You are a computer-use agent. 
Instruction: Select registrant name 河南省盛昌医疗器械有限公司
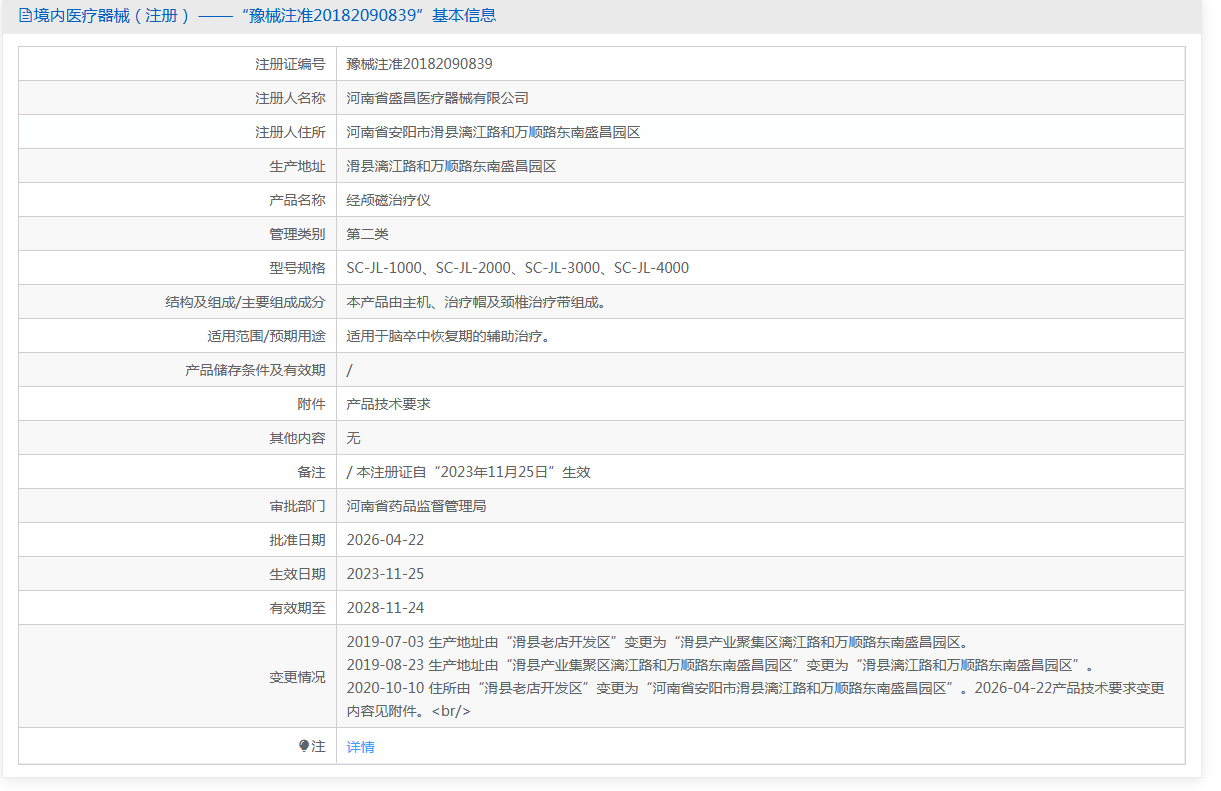click(438, 98)
